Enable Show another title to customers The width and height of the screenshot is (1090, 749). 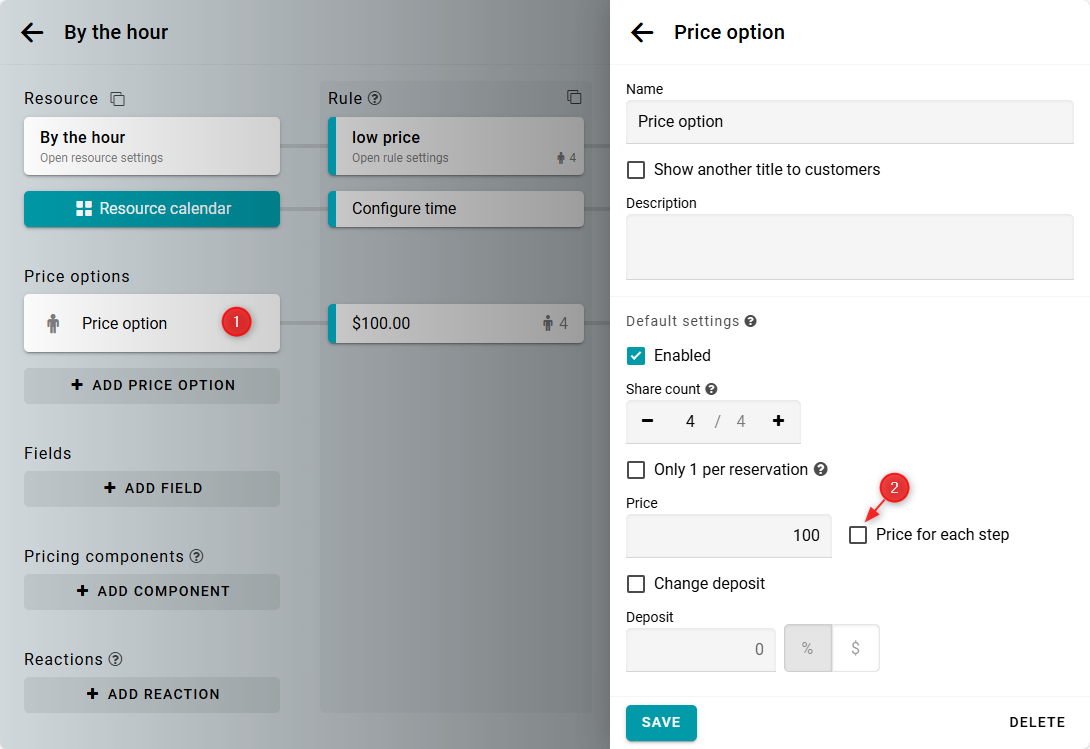pos(636,170)
